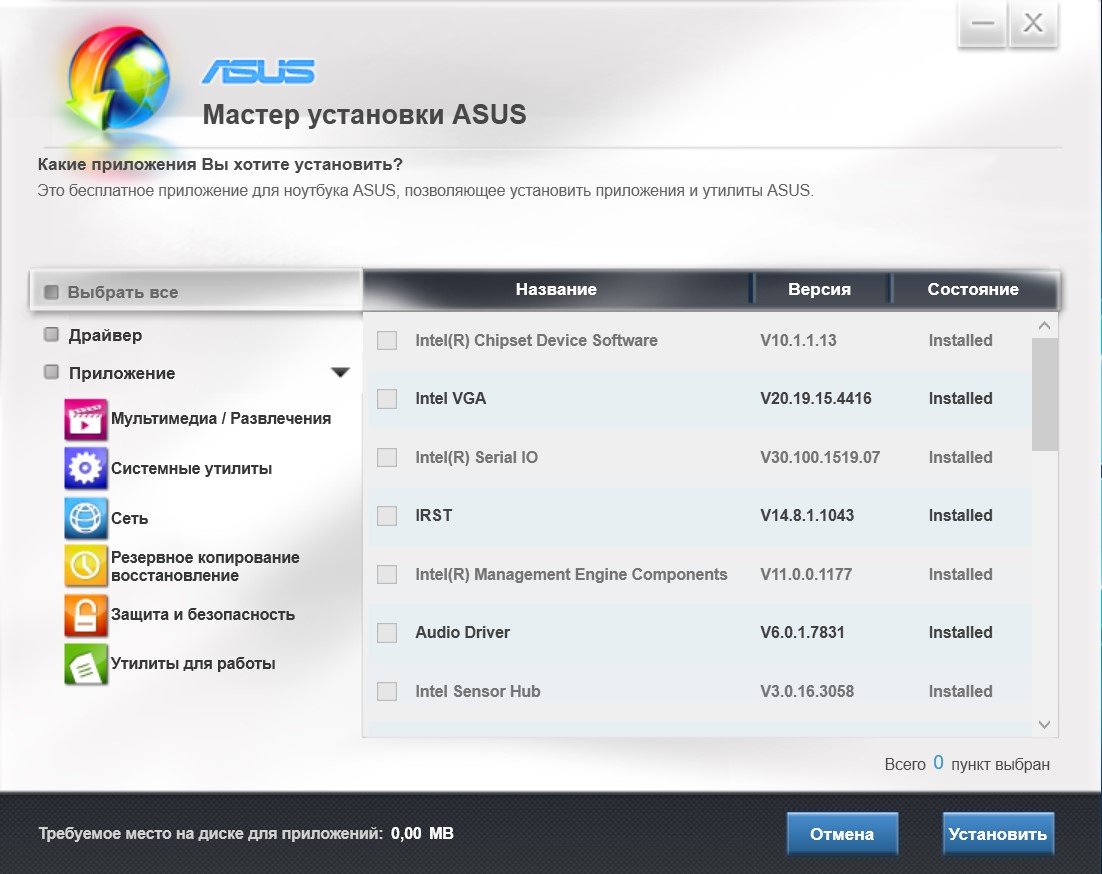This screenshot has width=1102, height=874.
Task: Click the Backup and recovery clock icon
Action: (86, 566)
